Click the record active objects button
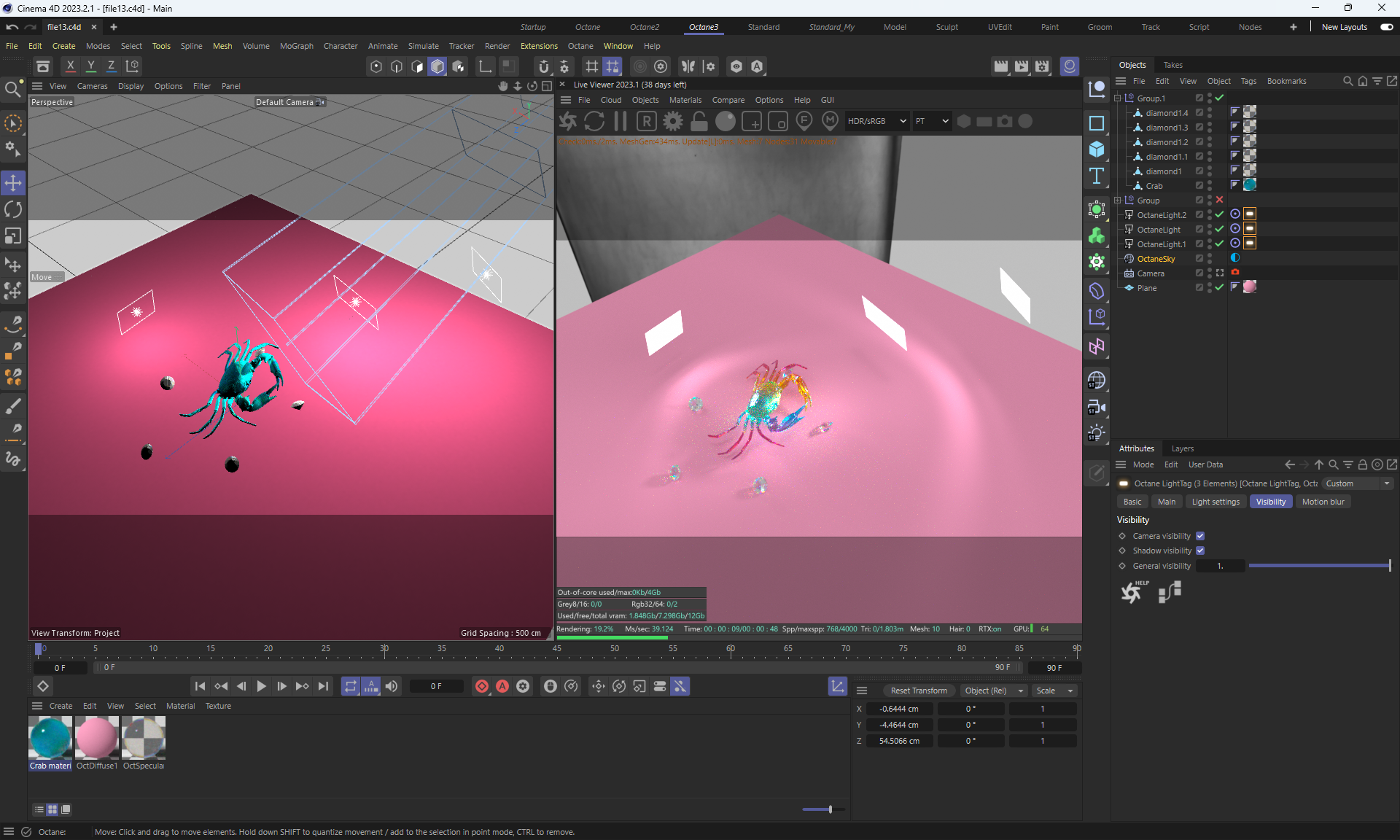The image size is (1400, 840). 482,686
